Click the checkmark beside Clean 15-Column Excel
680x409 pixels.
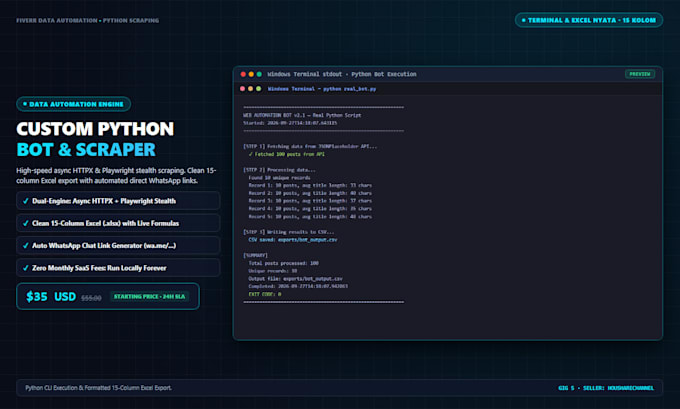(26, 223)
